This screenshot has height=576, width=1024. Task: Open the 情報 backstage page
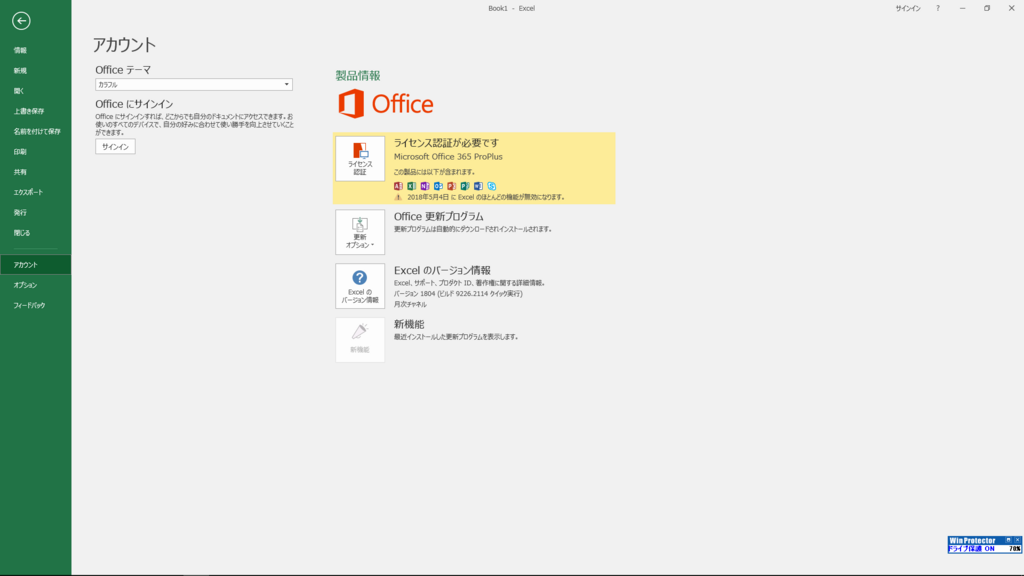(x=35, y=50)
